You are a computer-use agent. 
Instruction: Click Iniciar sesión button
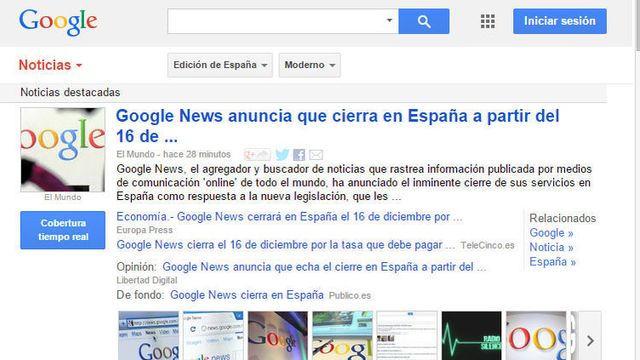click(560, 21)
